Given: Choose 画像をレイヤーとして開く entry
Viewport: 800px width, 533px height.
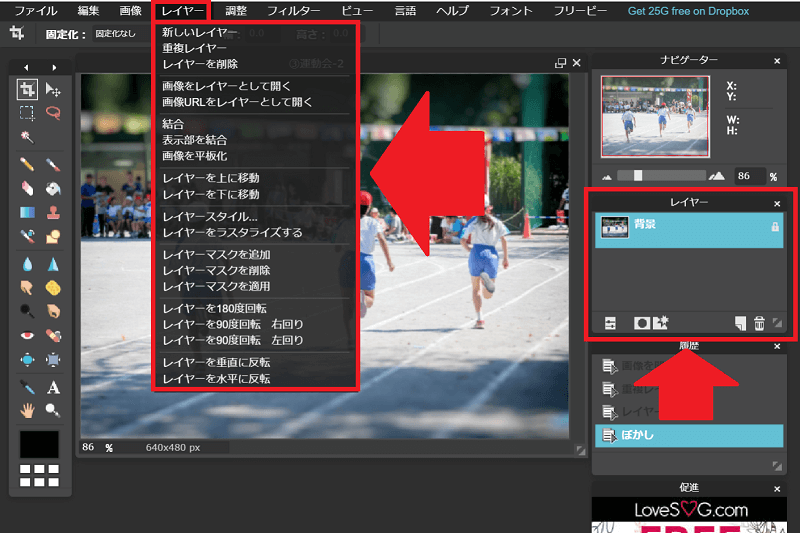Looking at the screenshot, I should point(226,86).
